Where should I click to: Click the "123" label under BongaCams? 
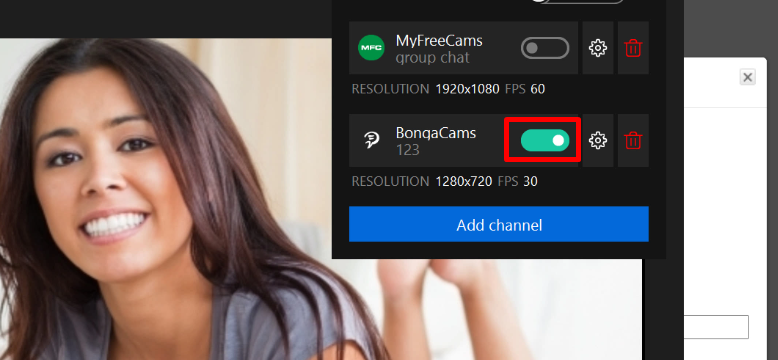407,150
